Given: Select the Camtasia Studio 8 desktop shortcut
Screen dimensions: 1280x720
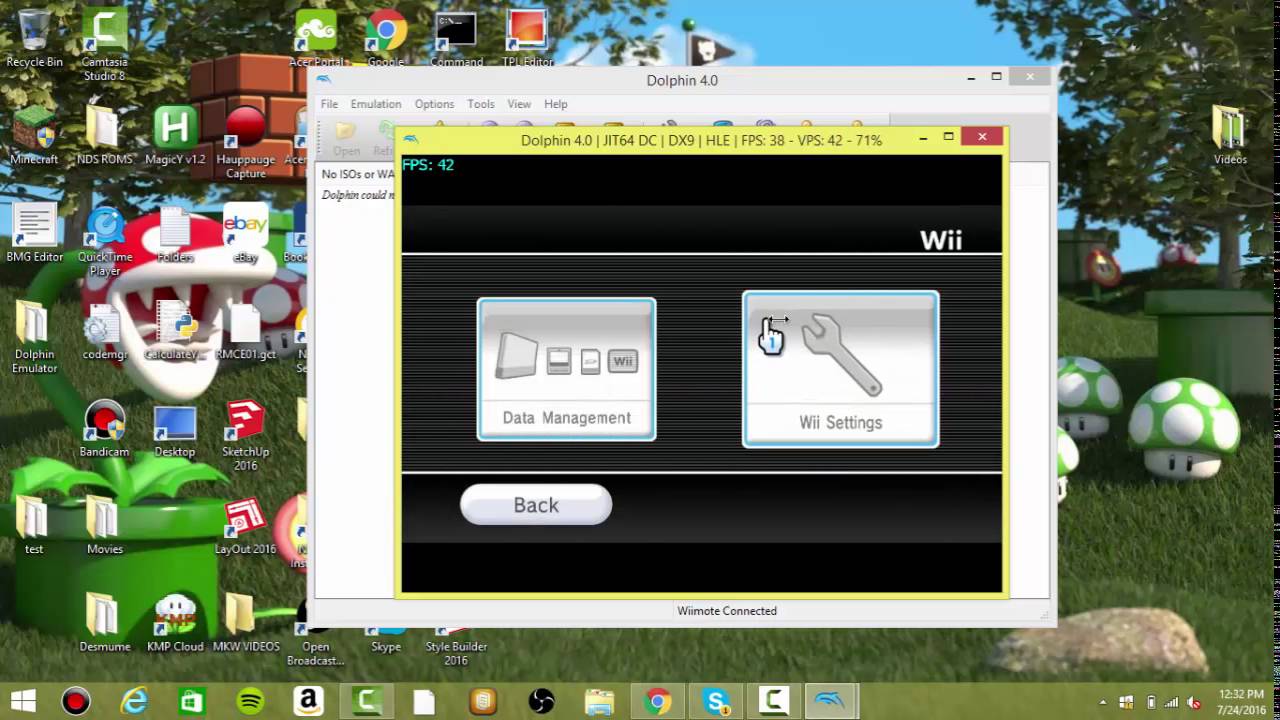Looking at the screenshot, I should (x=104, y=45).
